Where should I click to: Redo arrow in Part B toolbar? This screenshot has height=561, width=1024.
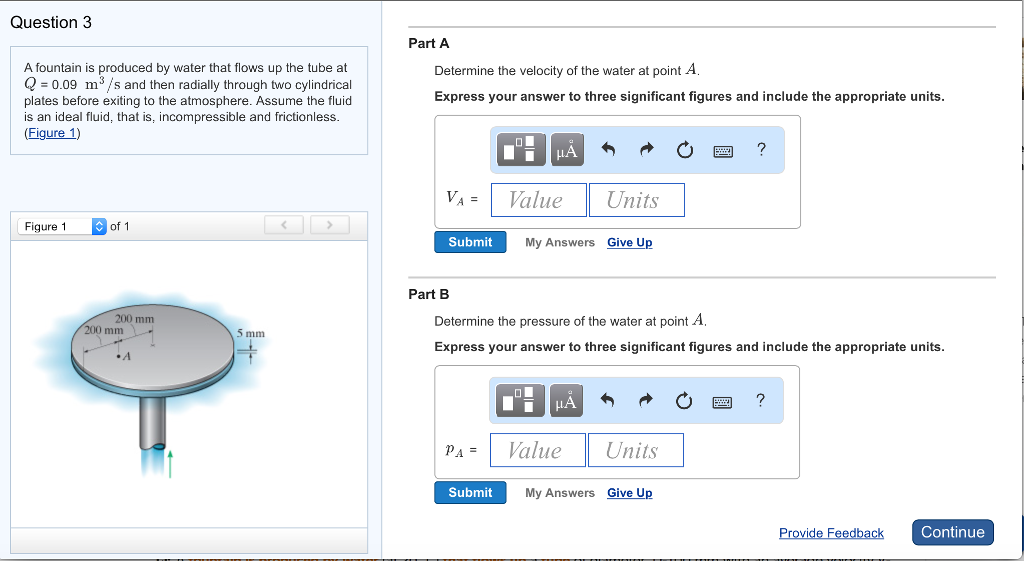coord(645,400)
